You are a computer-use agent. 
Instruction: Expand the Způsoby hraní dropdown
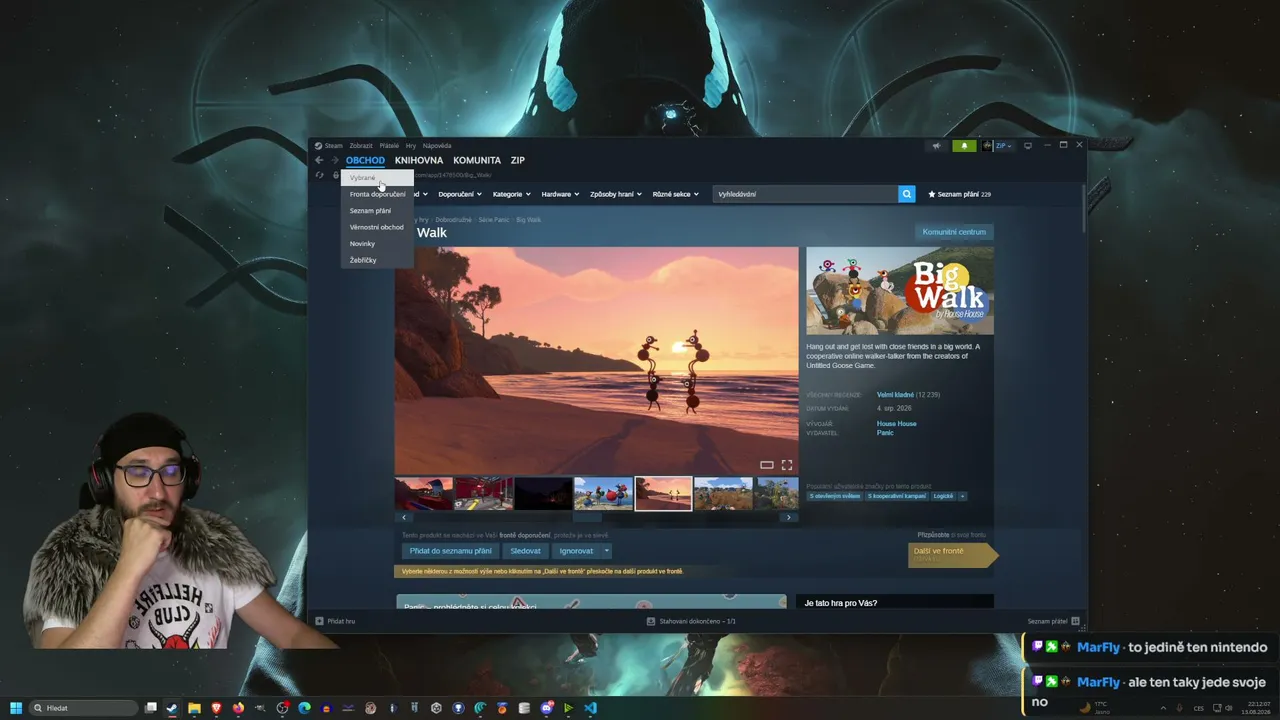pos(616,194)
